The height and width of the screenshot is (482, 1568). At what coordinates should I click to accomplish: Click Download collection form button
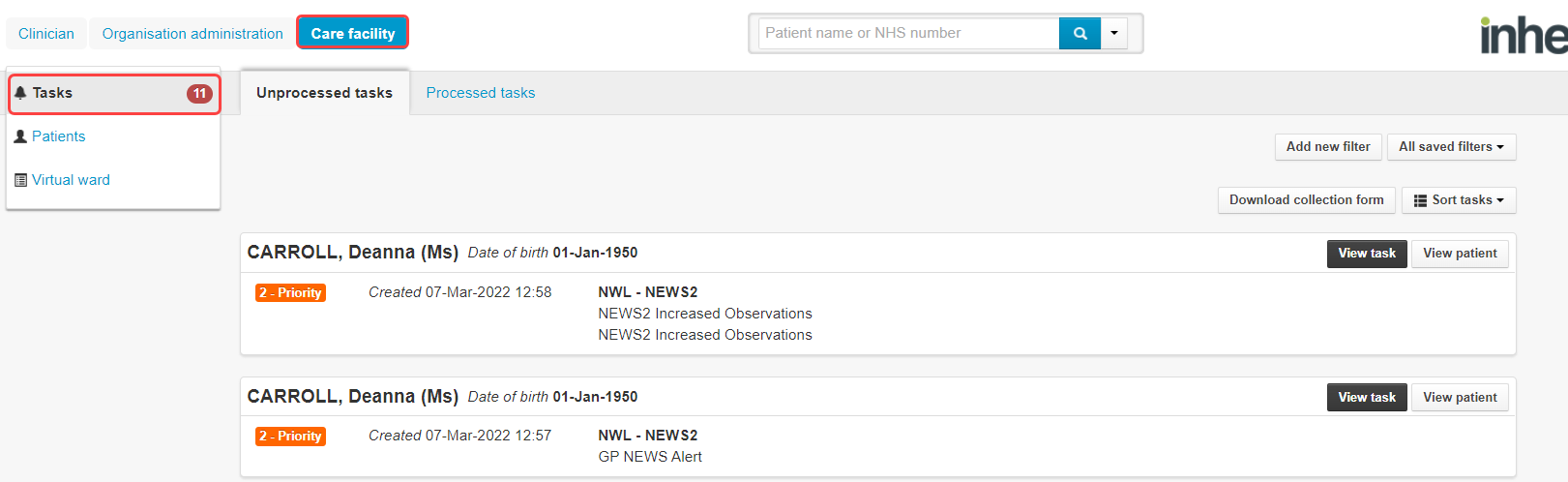1306,200
